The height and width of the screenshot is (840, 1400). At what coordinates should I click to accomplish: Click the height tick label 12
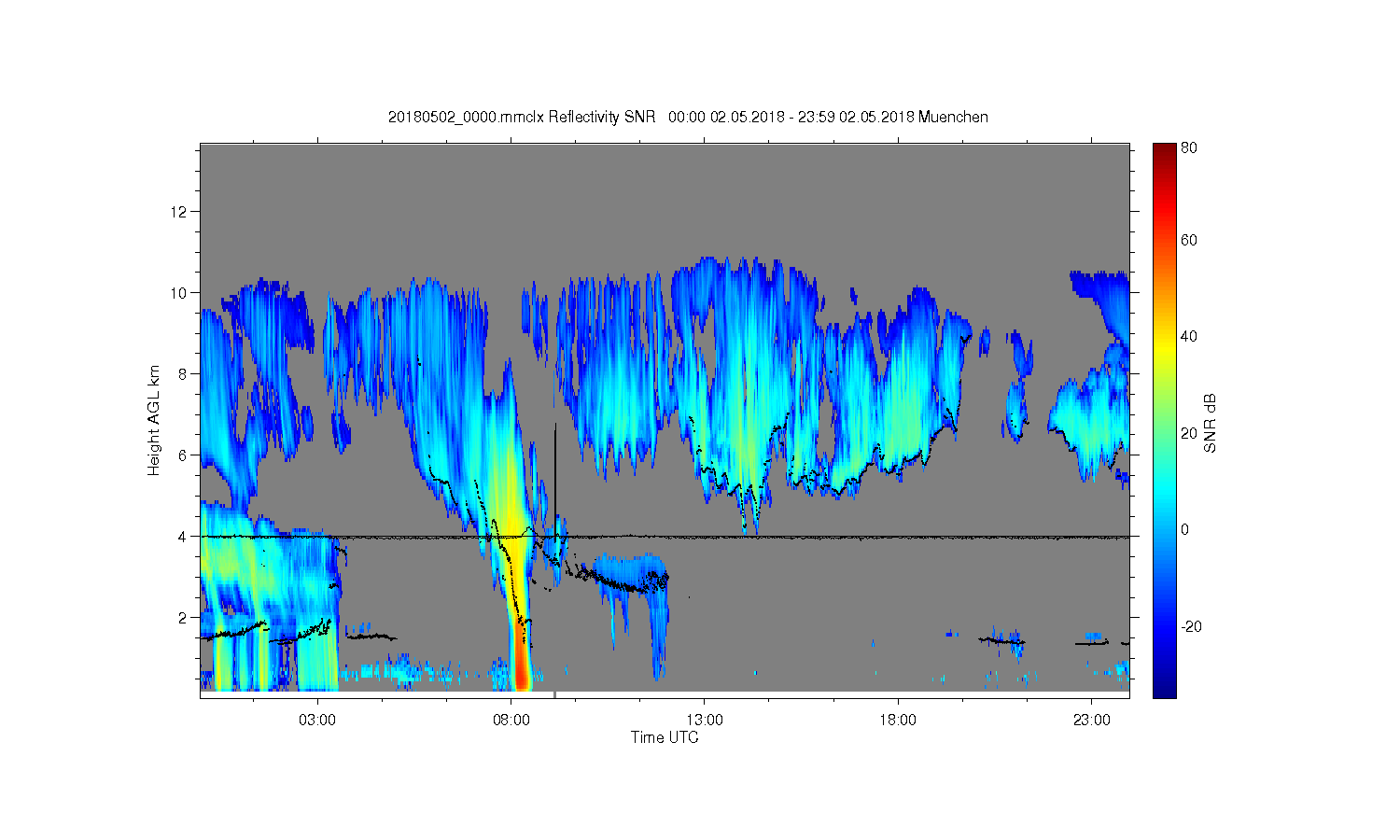pos(178,212)
